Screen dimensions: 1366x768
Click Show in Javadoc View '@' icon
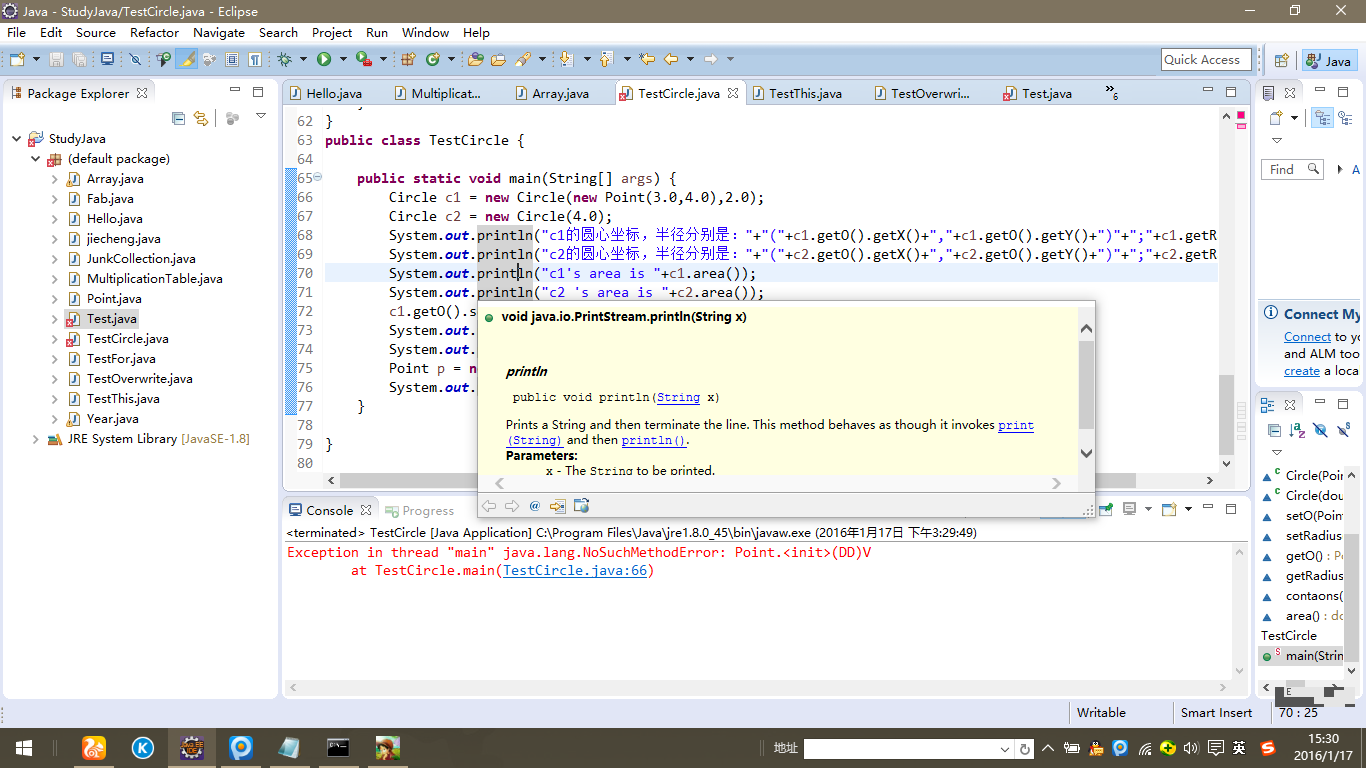click(x=535, y=506)
